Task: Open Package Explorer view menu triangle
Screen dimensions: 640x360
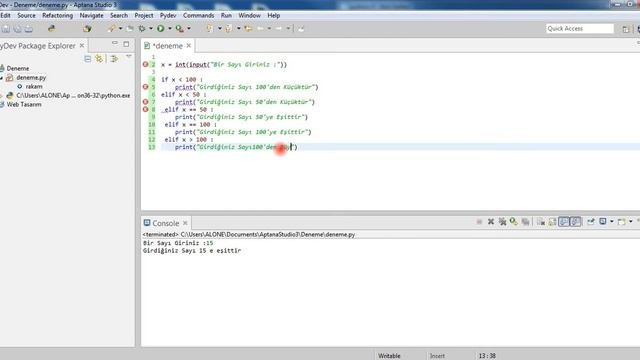Action: click(x=129, y=57)
